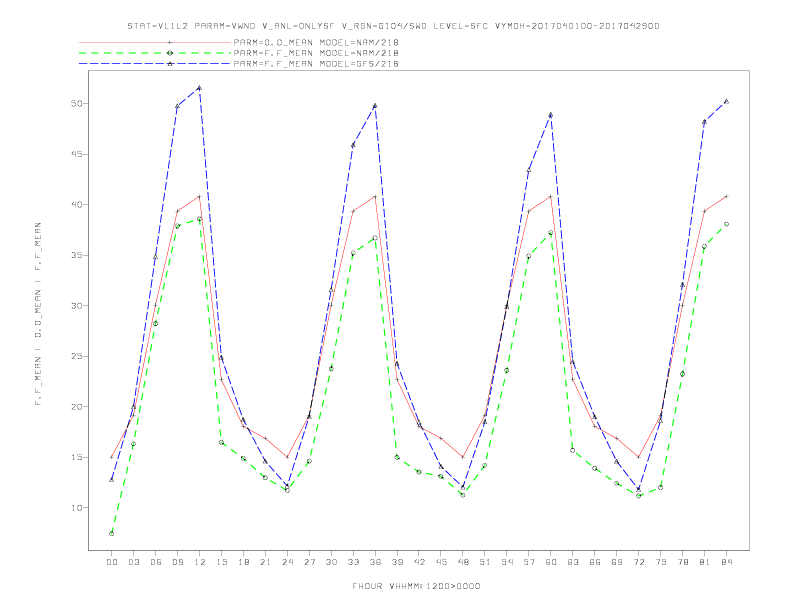The width and height of the screenshot is (792, 612).
Task: Click x-axis forecast hour label 18
Action: (x=243, y=562)
